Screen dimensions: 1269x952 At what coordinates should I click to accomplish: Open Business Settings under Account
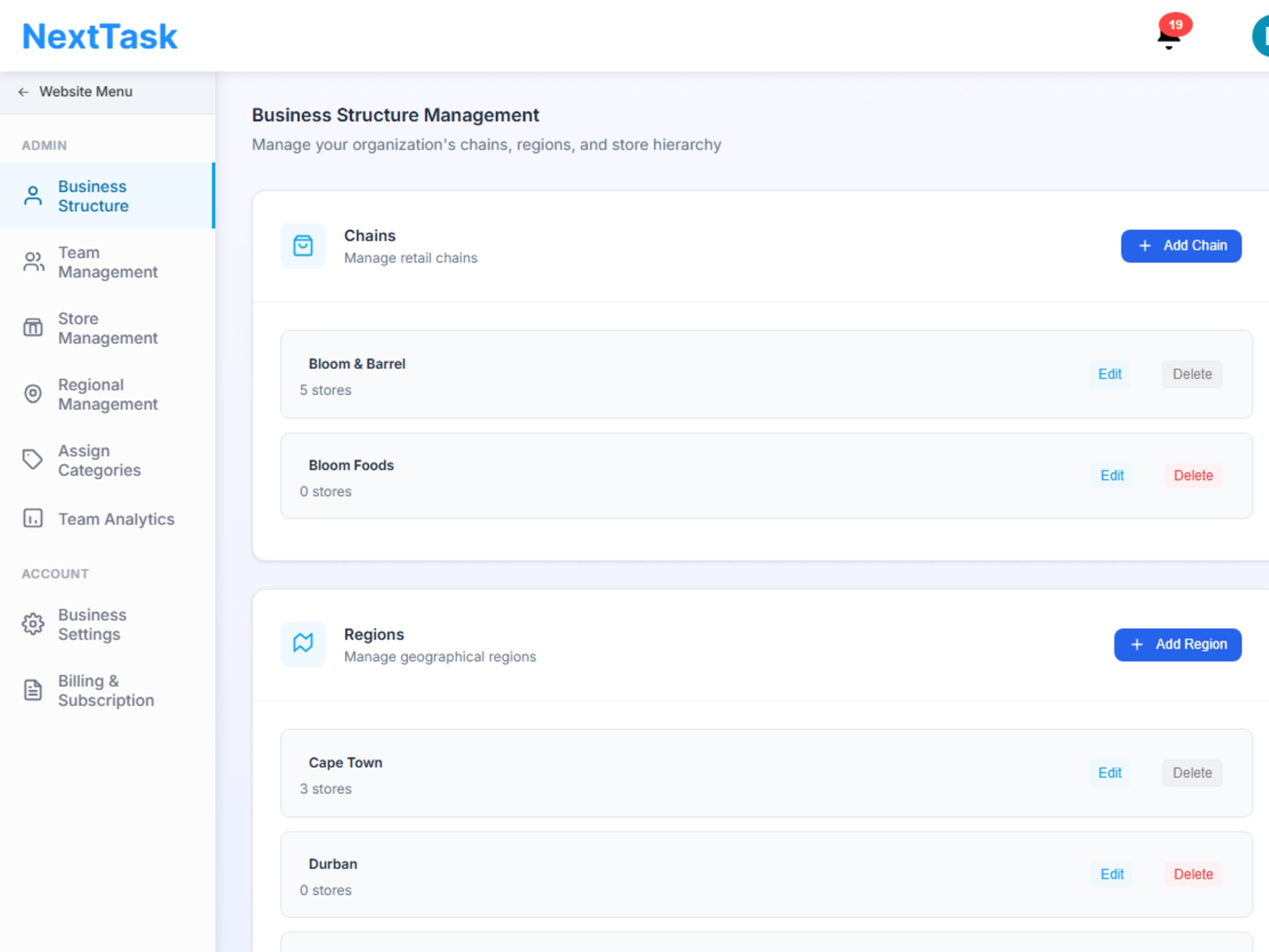click(x=107, y=624)
